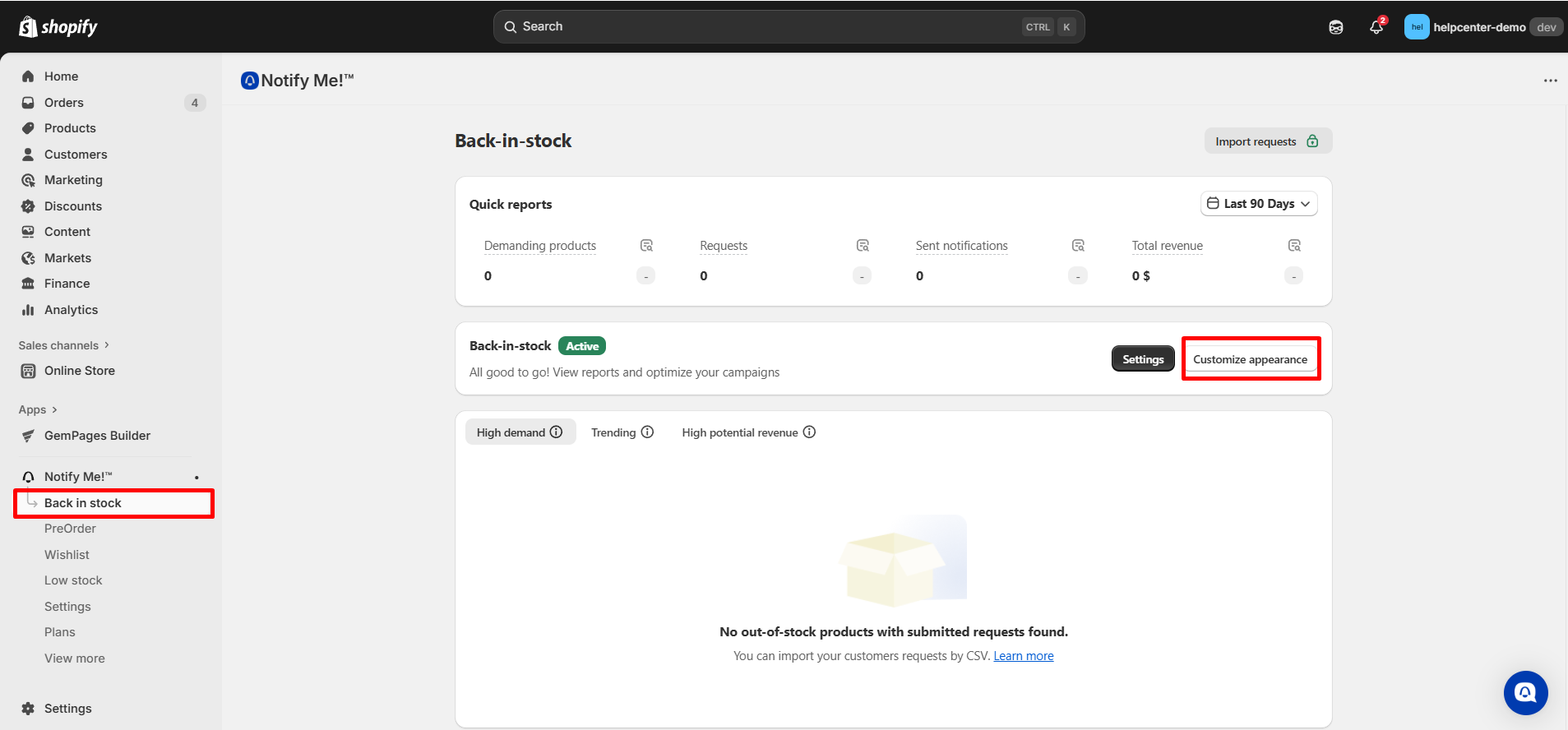Follow the Learn more link
1568x730 pixels.
(x=1023, y=656)
